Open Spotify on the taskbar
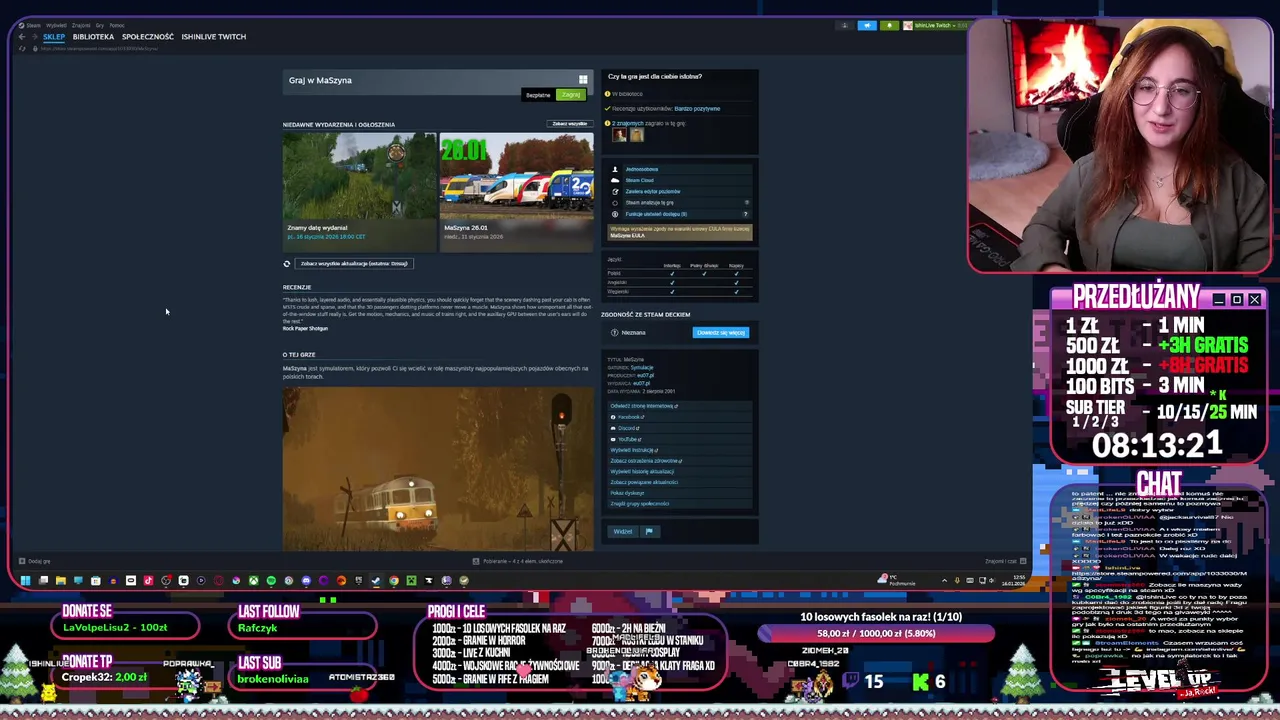 [271, 580]
